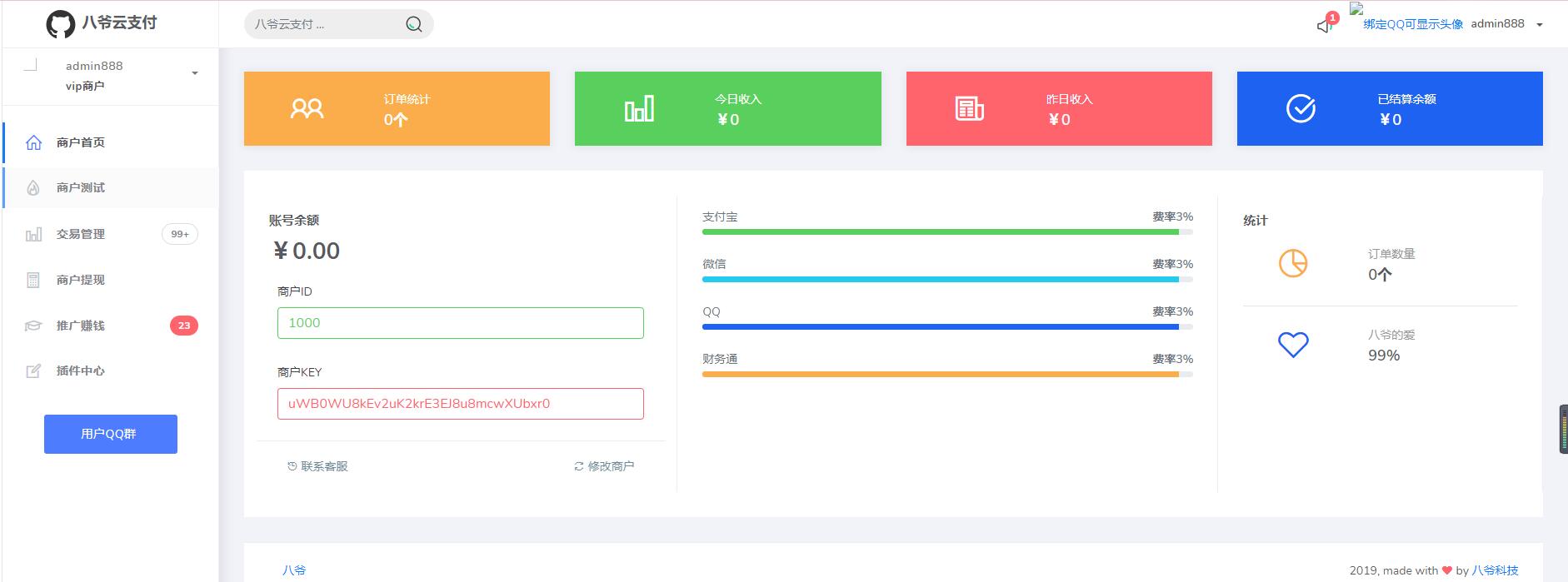Click the 商户ID input field
This screenshot has height=582, width=1568.
coord(461,323)
